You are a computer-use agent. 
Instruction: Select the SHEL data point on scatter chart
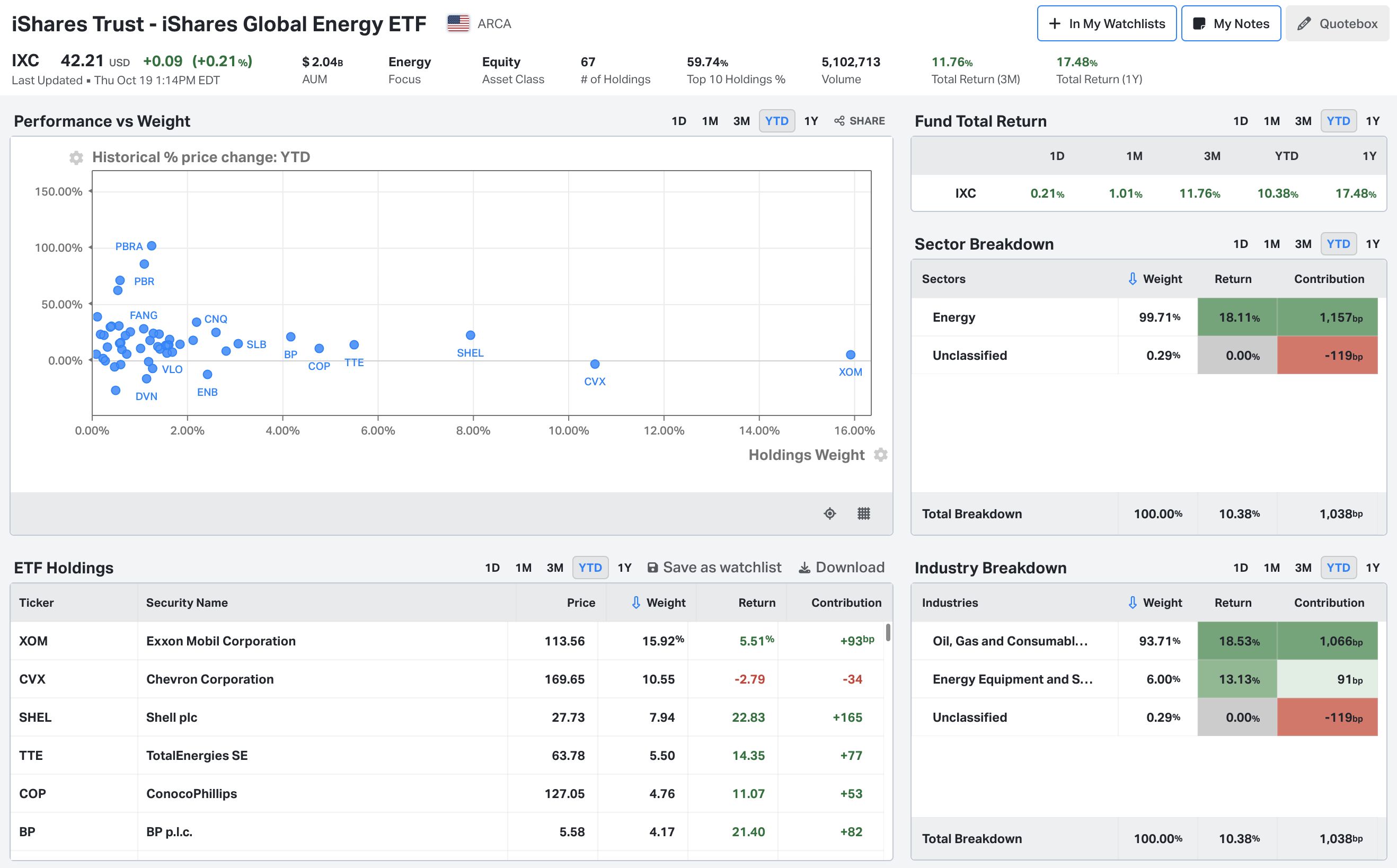click(x=470, y=335)
